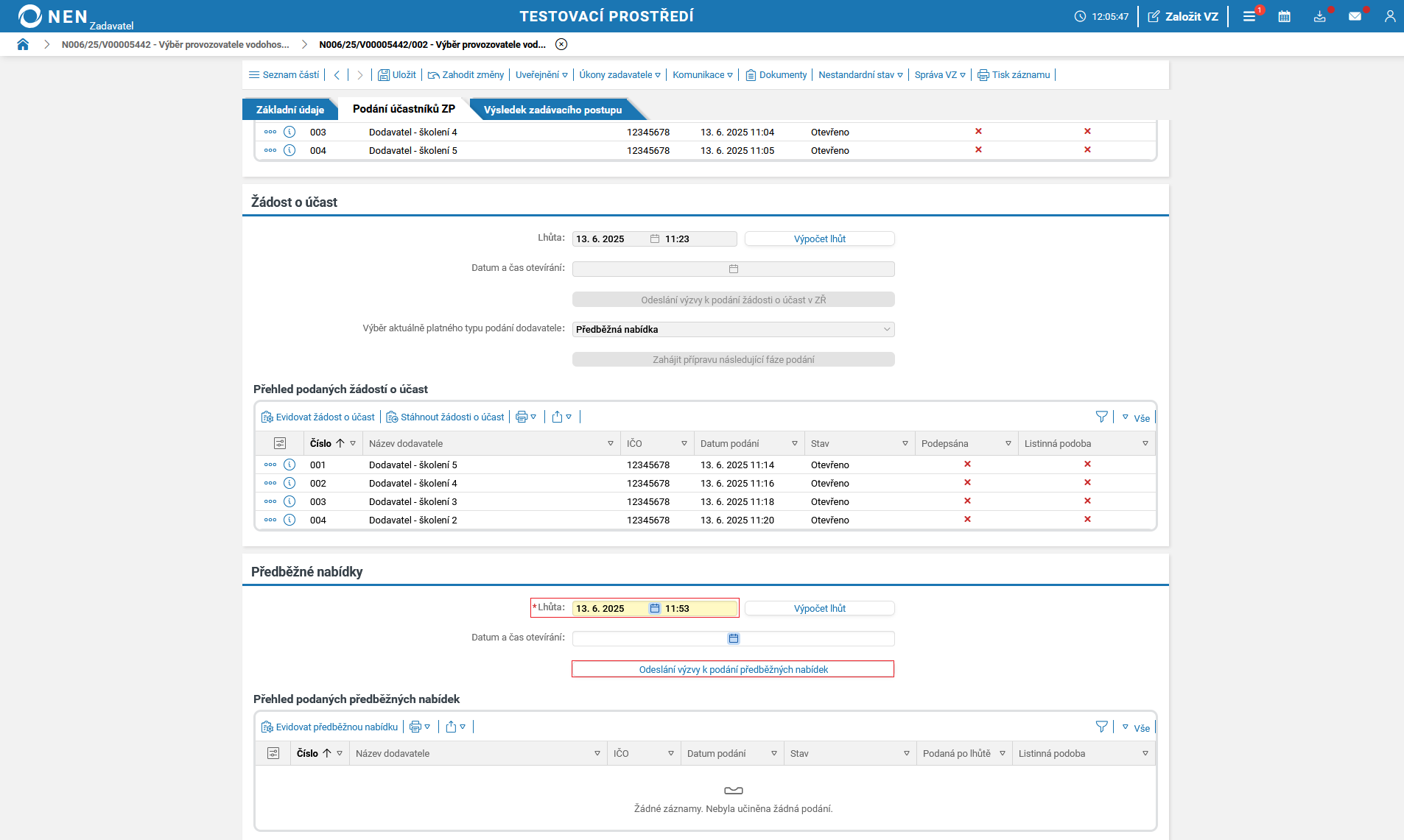The width and height of the screenshot is (1404, 840).
Task: Close the current breadcrumb tab
Action: (x=561, y=44)
